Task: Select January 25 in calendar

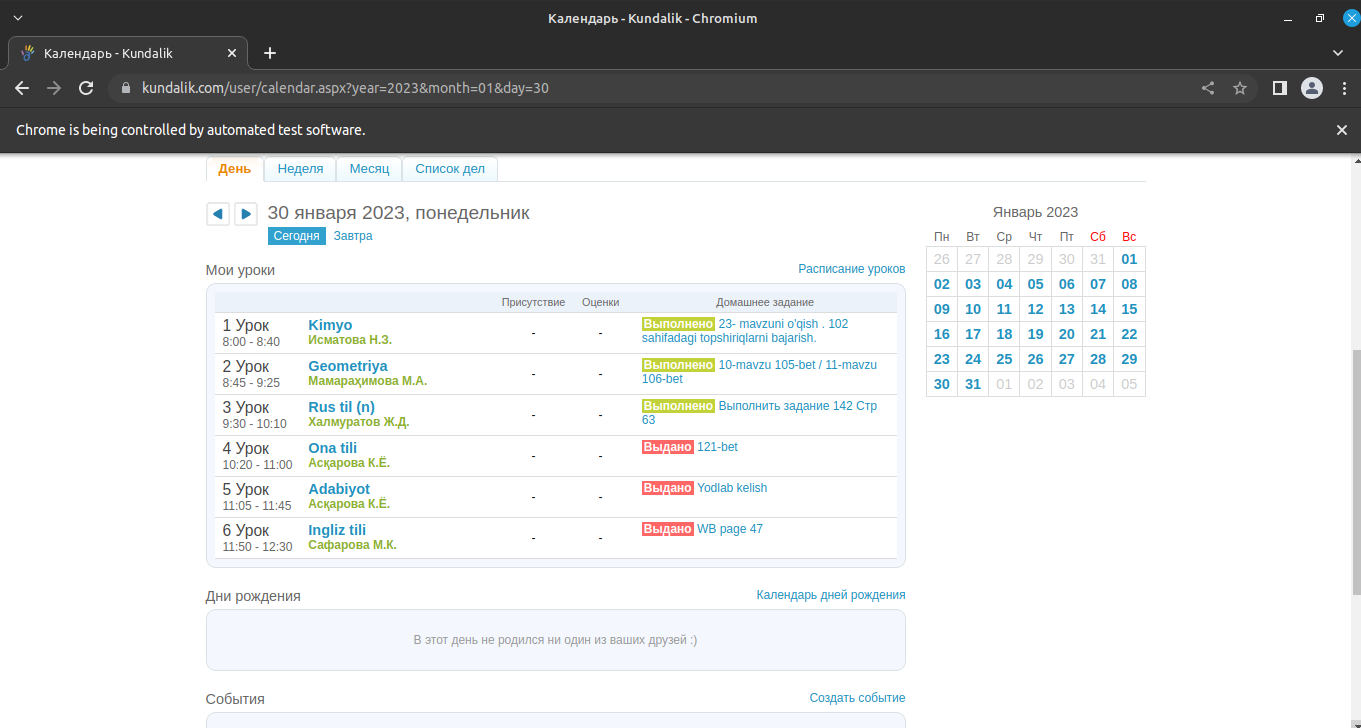Action: [1004, 359]
